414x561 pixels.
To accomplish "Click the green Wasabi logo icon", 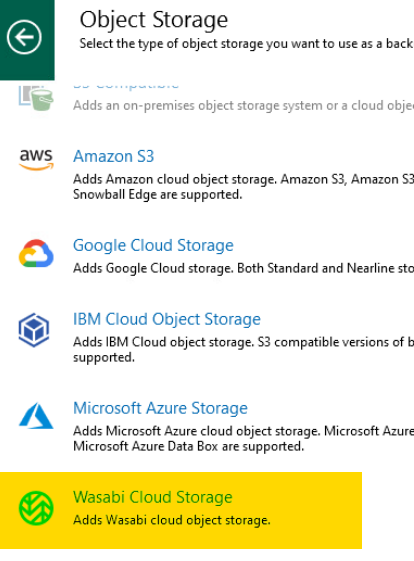I will point(36,508).
